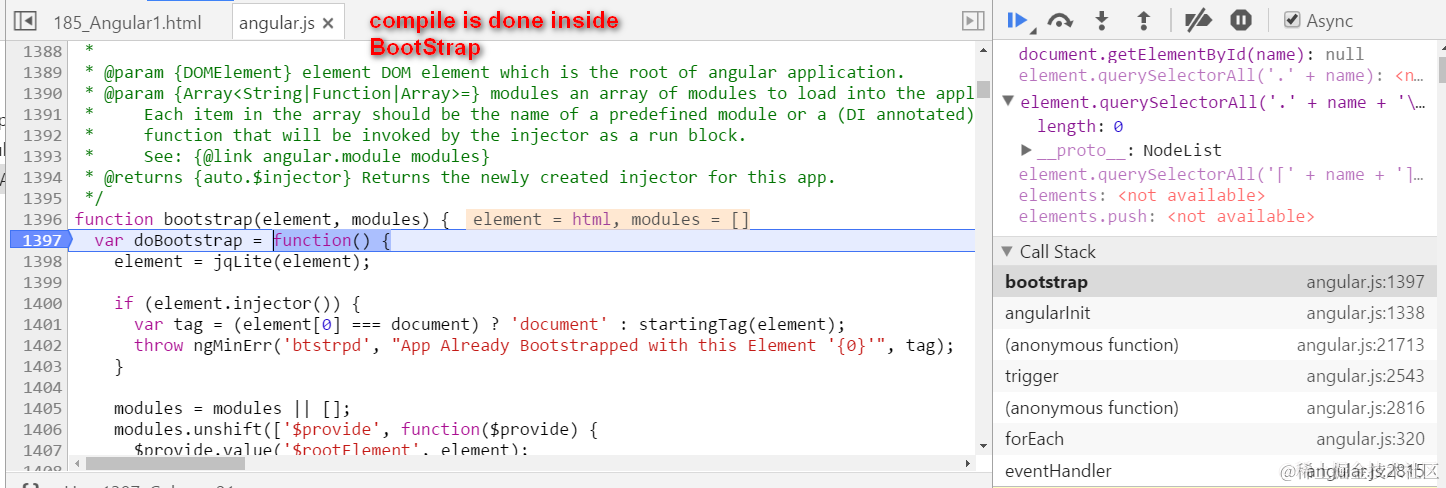Deactivate all breakpoints icon
1446x488 pixels.
(x=1197, y=20)
